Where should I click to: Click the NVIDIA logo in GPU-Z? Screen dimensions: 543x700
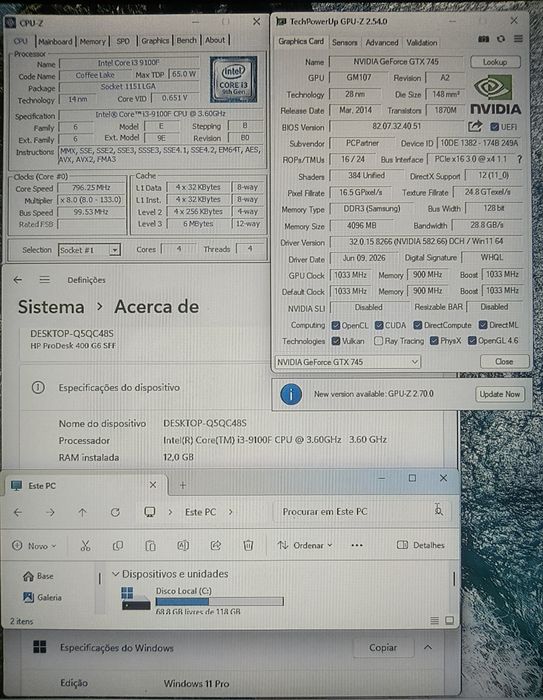[x=495, y=95]
